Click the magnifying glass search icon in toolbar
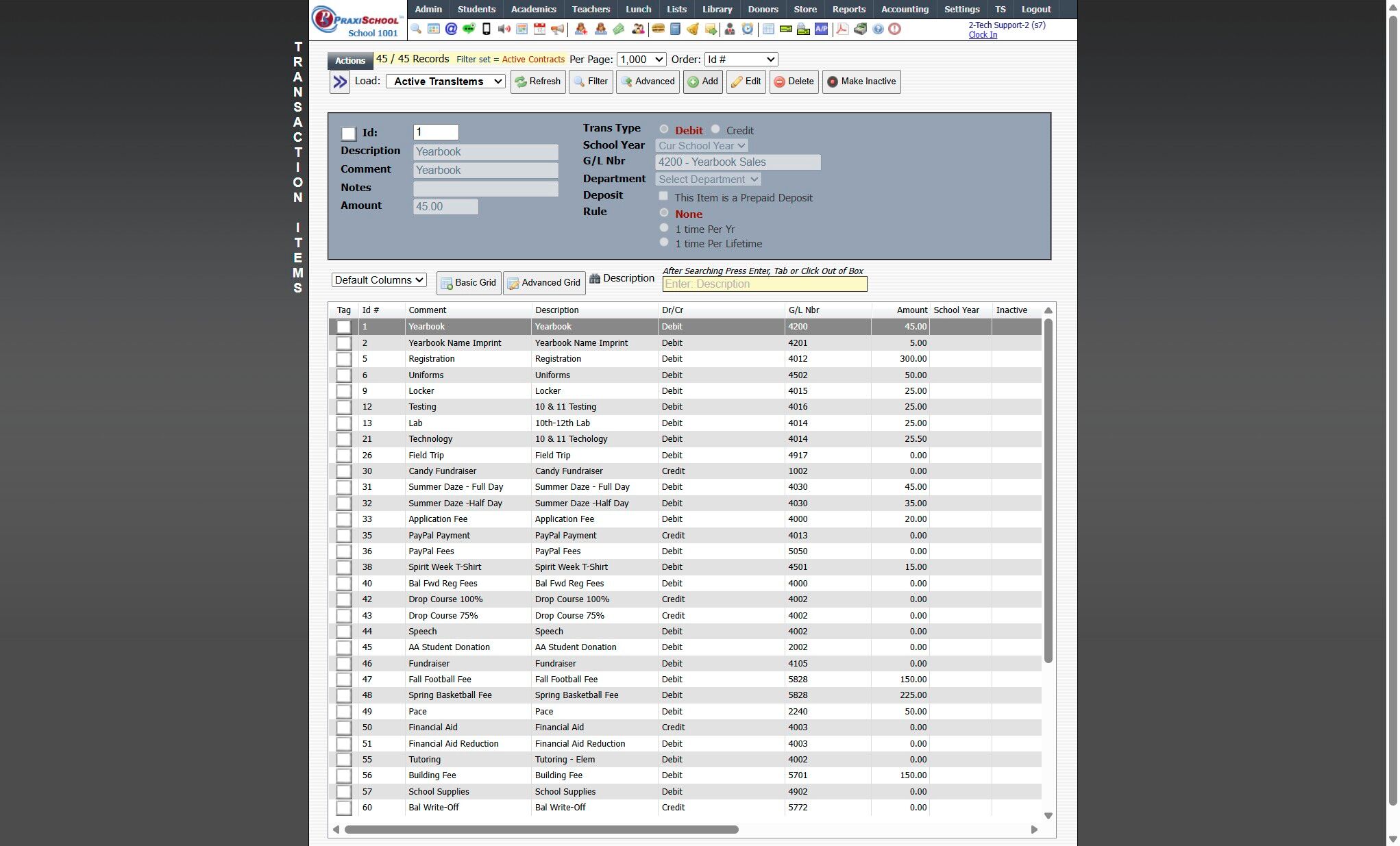This screenshot has width=1400, height=846. [416, 29]
